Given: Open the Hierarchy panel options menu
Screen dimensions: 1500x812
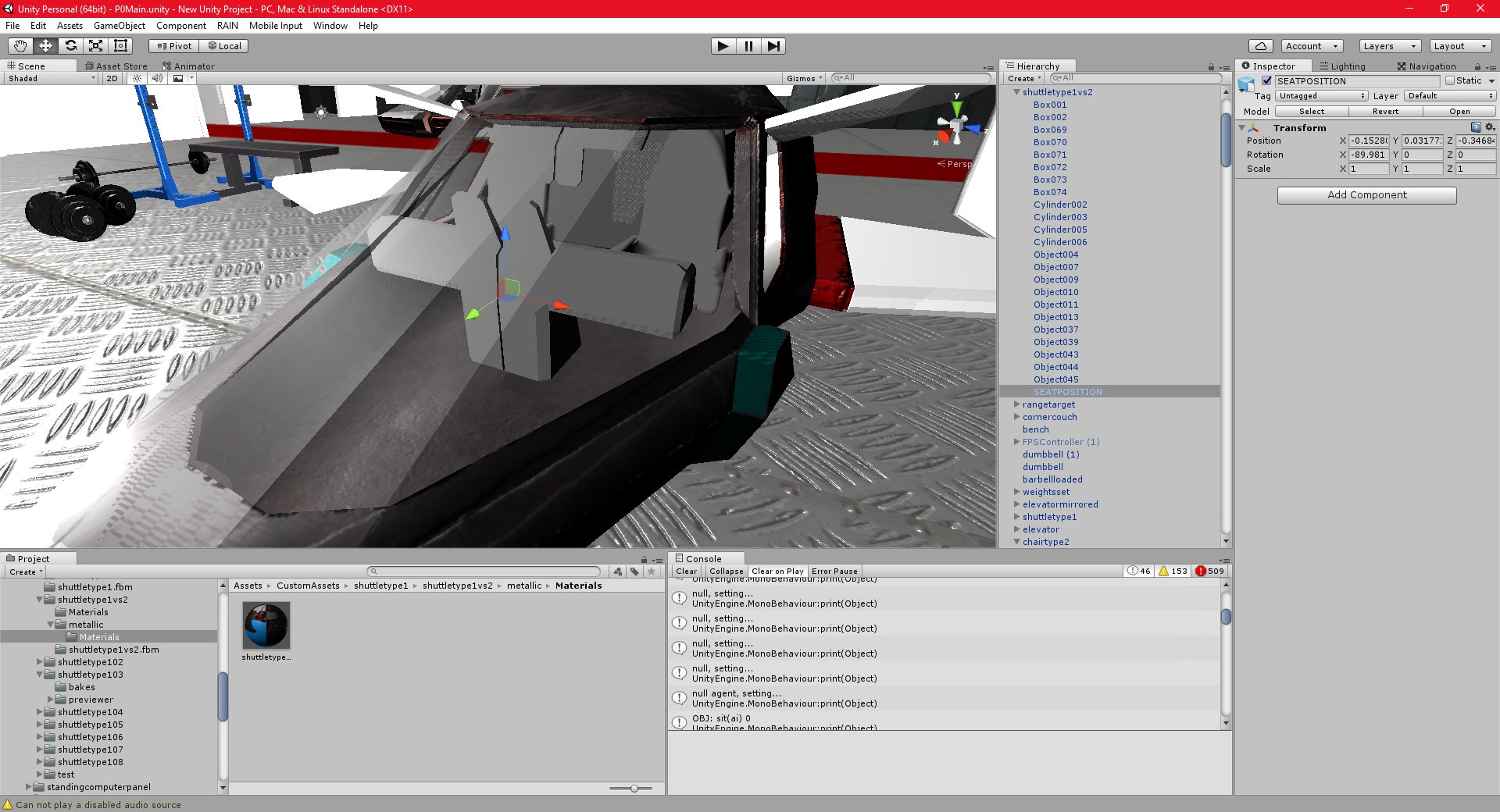Looking at the screenshot, I should tap(1223, 67).
